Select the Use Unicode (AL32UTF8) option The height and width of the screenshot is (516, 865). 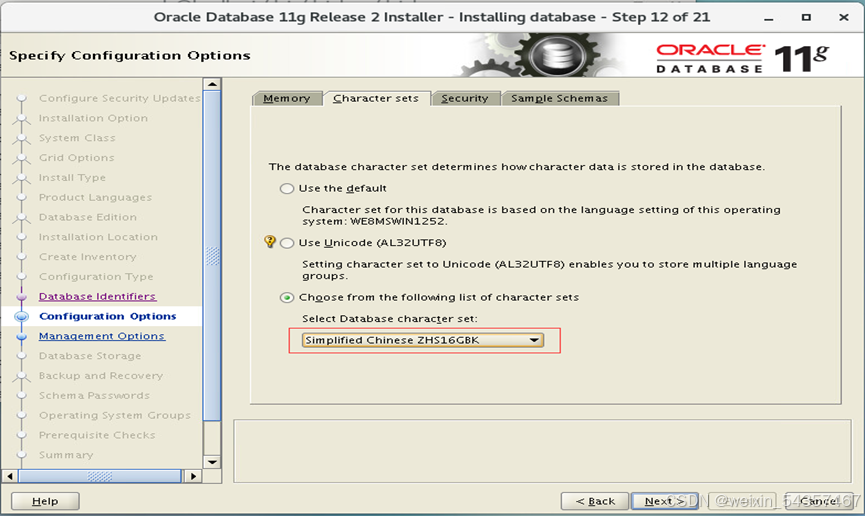[288, 243]
